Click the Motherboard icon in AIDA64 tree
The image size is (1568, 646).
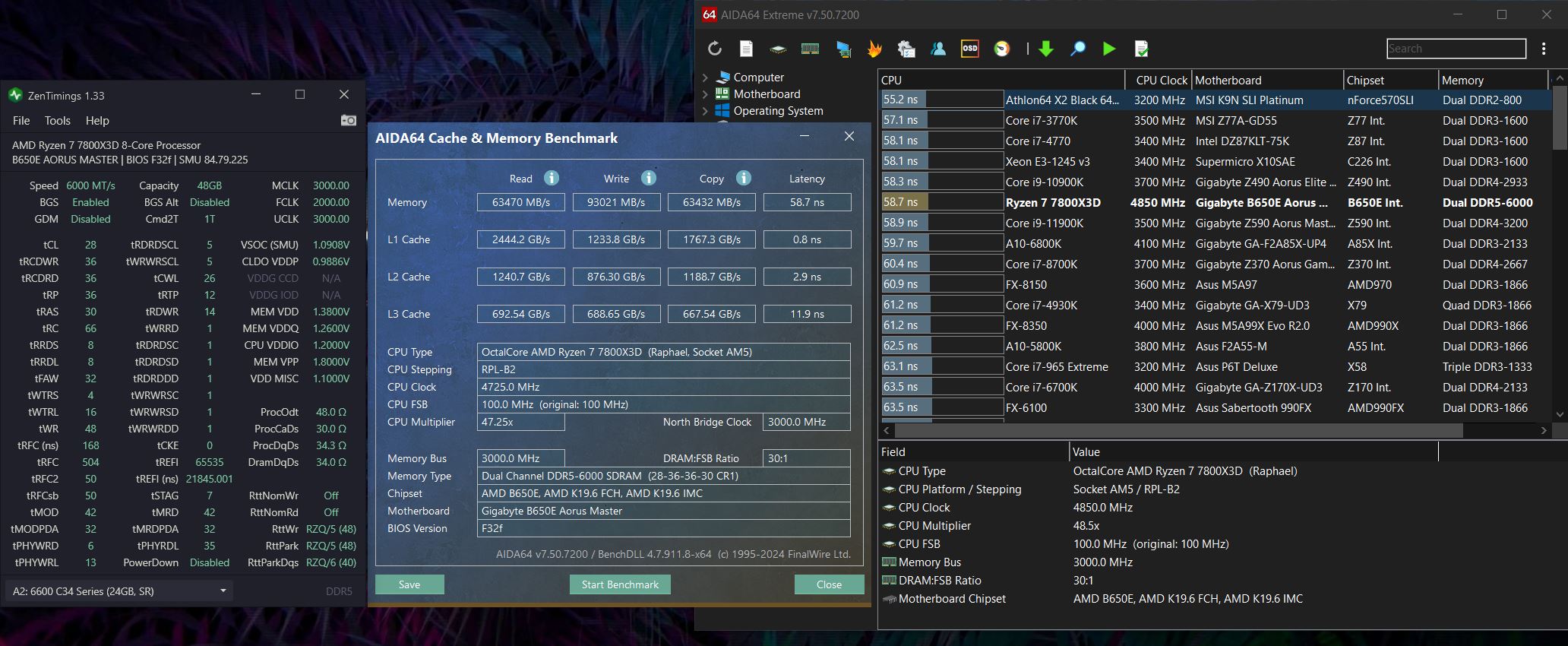pos(722,94)
